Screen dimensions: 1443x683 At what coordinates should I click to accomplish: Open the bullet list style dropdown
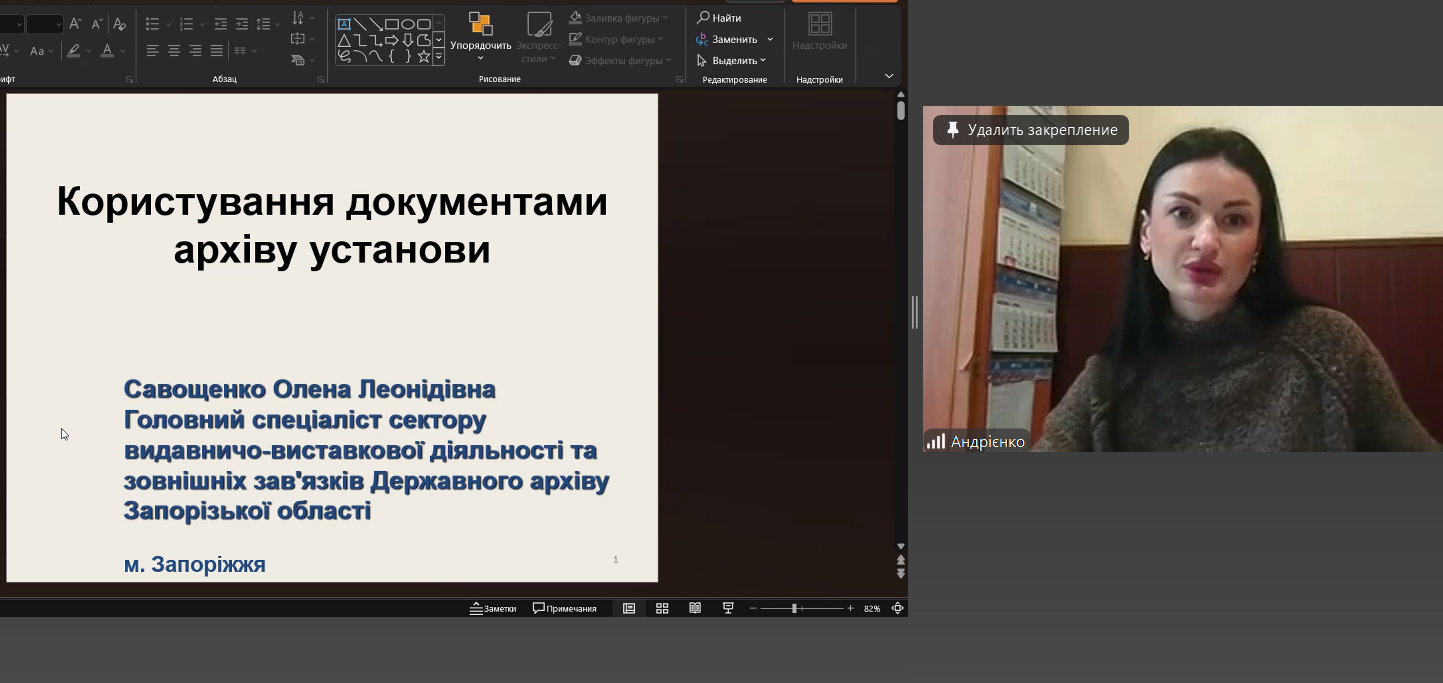coord(167,24)
